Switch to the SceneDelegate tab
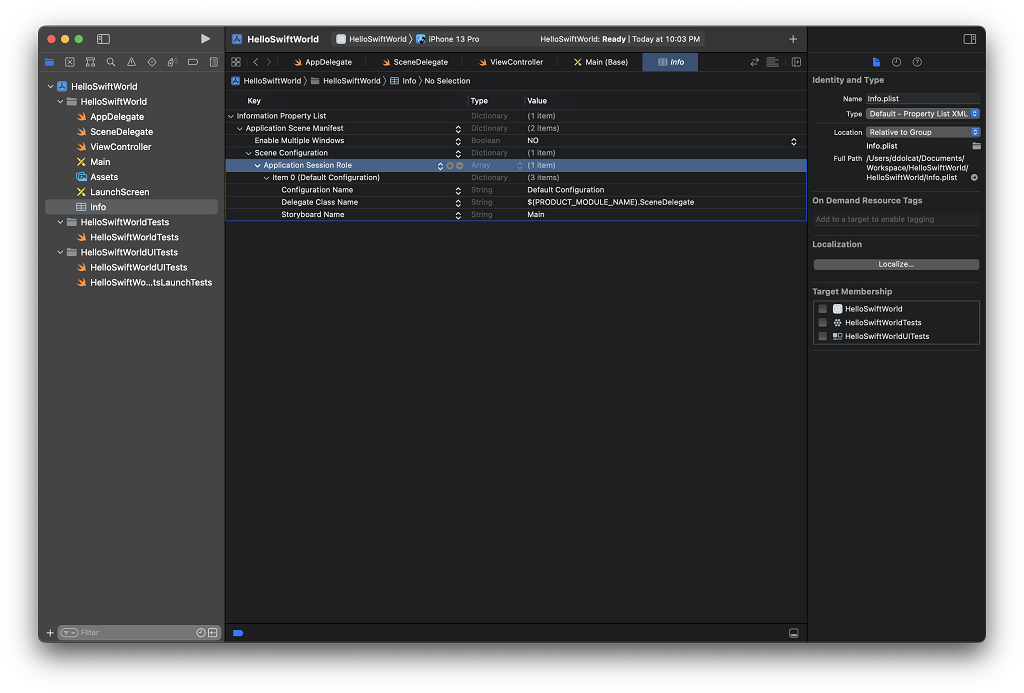1024x693 pixels. coord(420,62)
